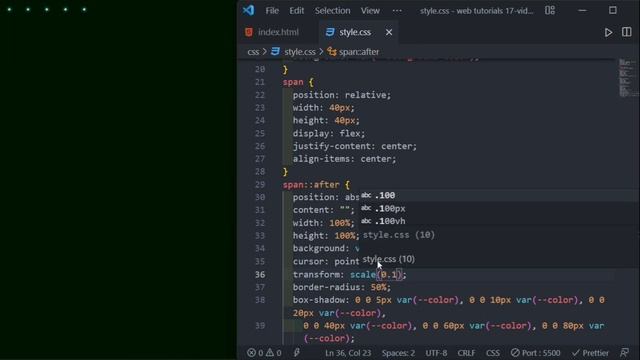640x360 pixels.
Task: Click the code minimap overview
Action: 627,78
